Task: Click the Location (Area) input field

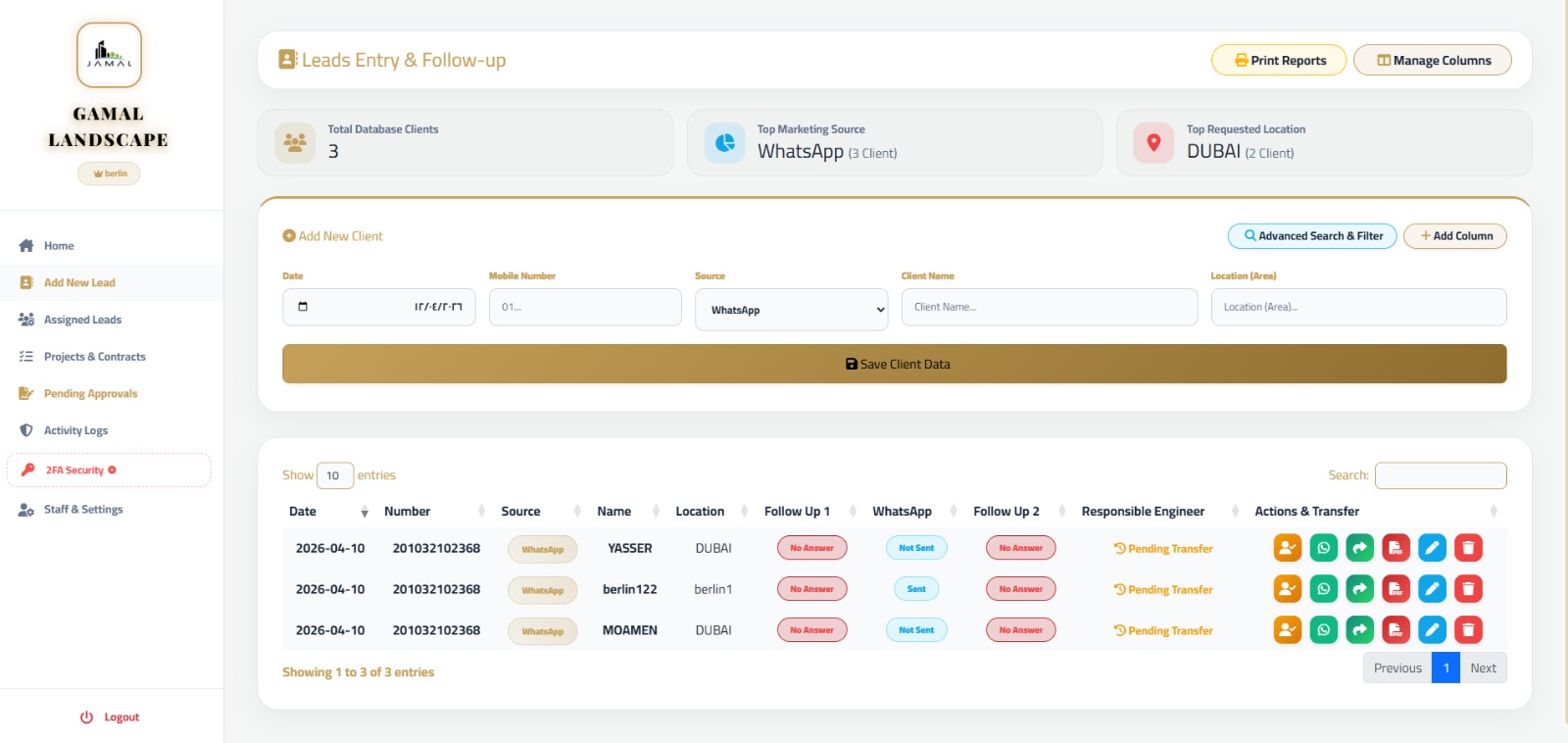Action: click(x=1358, y=307)
